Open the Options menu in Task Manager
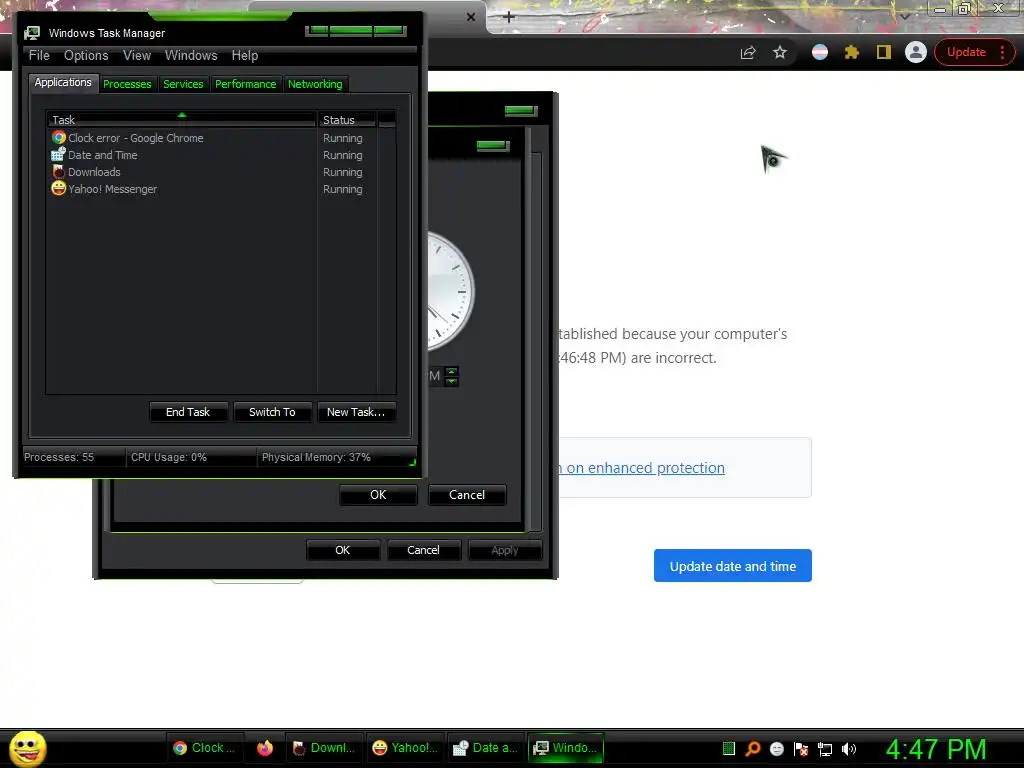The height and width of the screenshot is (768, 1024). click(x=86, y=56)
